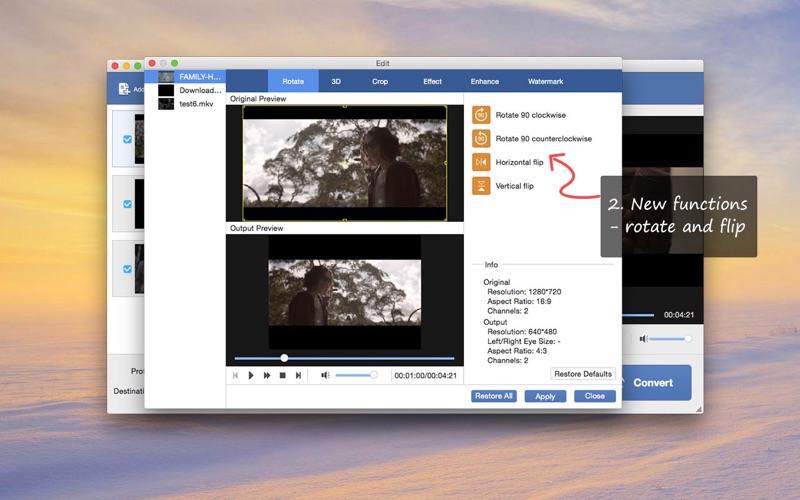Click the Horizontal flip icon
The height and width of the screenshot is (500, 800).
coord(481,162)
